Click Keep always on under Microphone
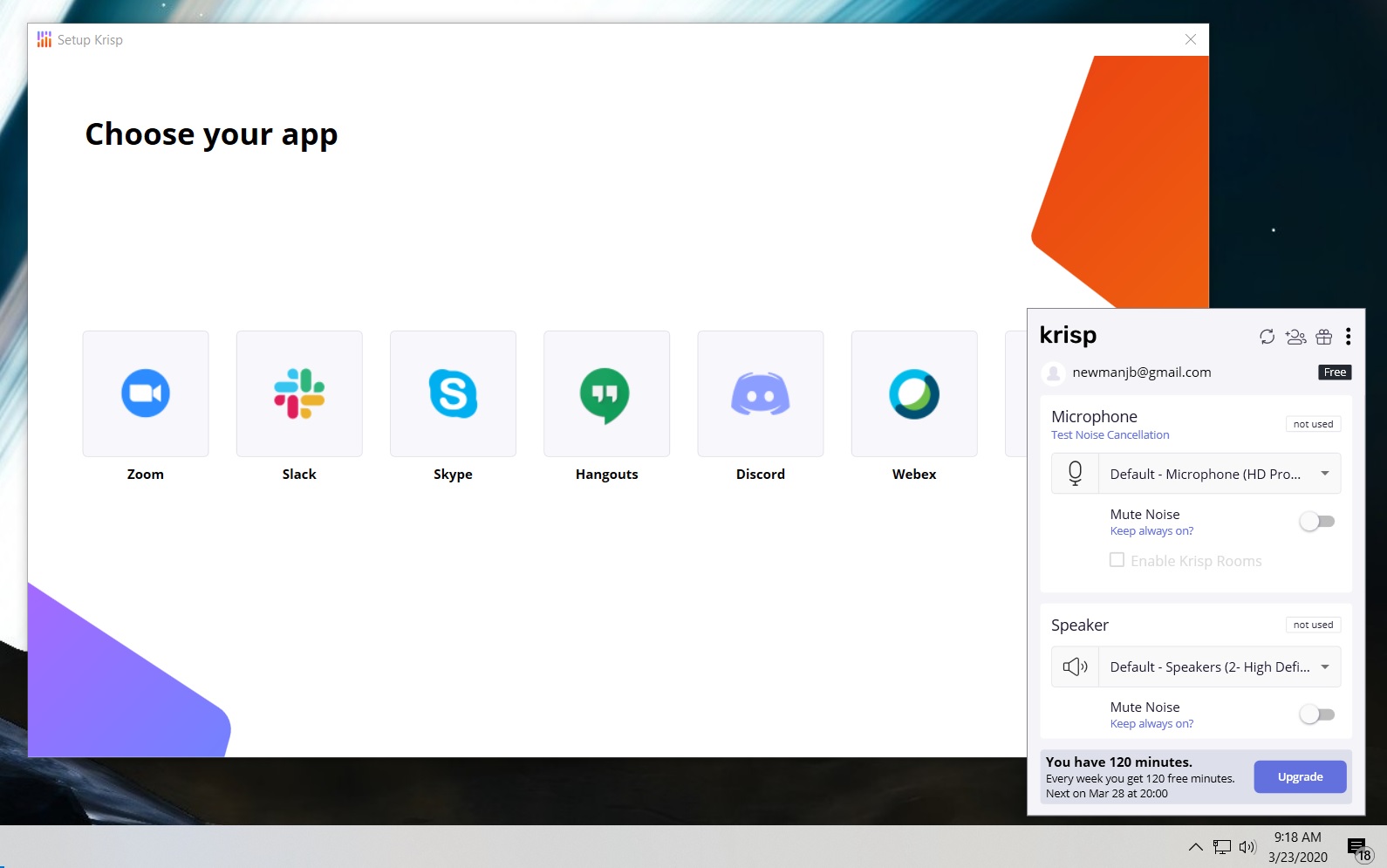Viewport: 1387px width, 868px height. (1151, 531)
